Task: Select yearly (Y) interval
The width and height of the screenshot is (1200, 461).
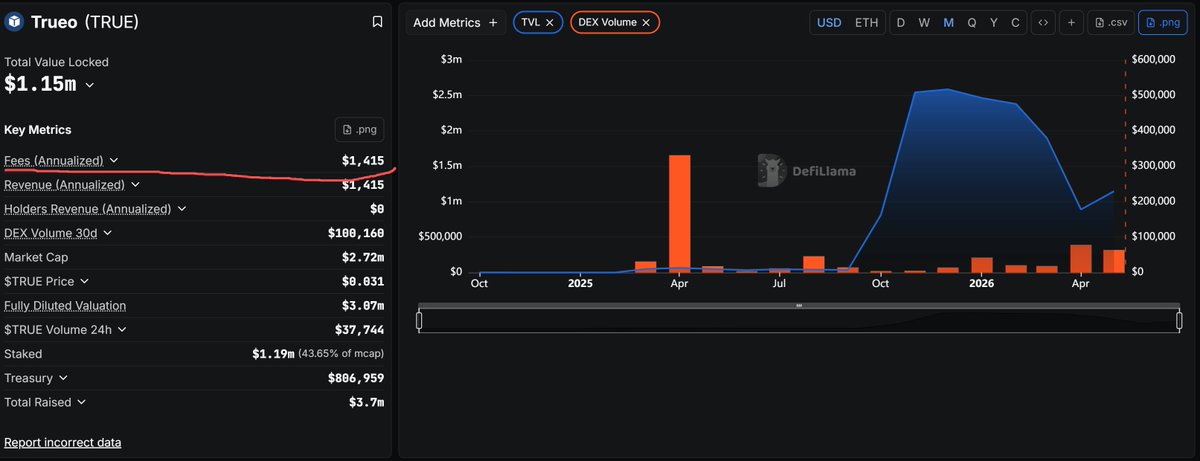Action: point(994,22)
